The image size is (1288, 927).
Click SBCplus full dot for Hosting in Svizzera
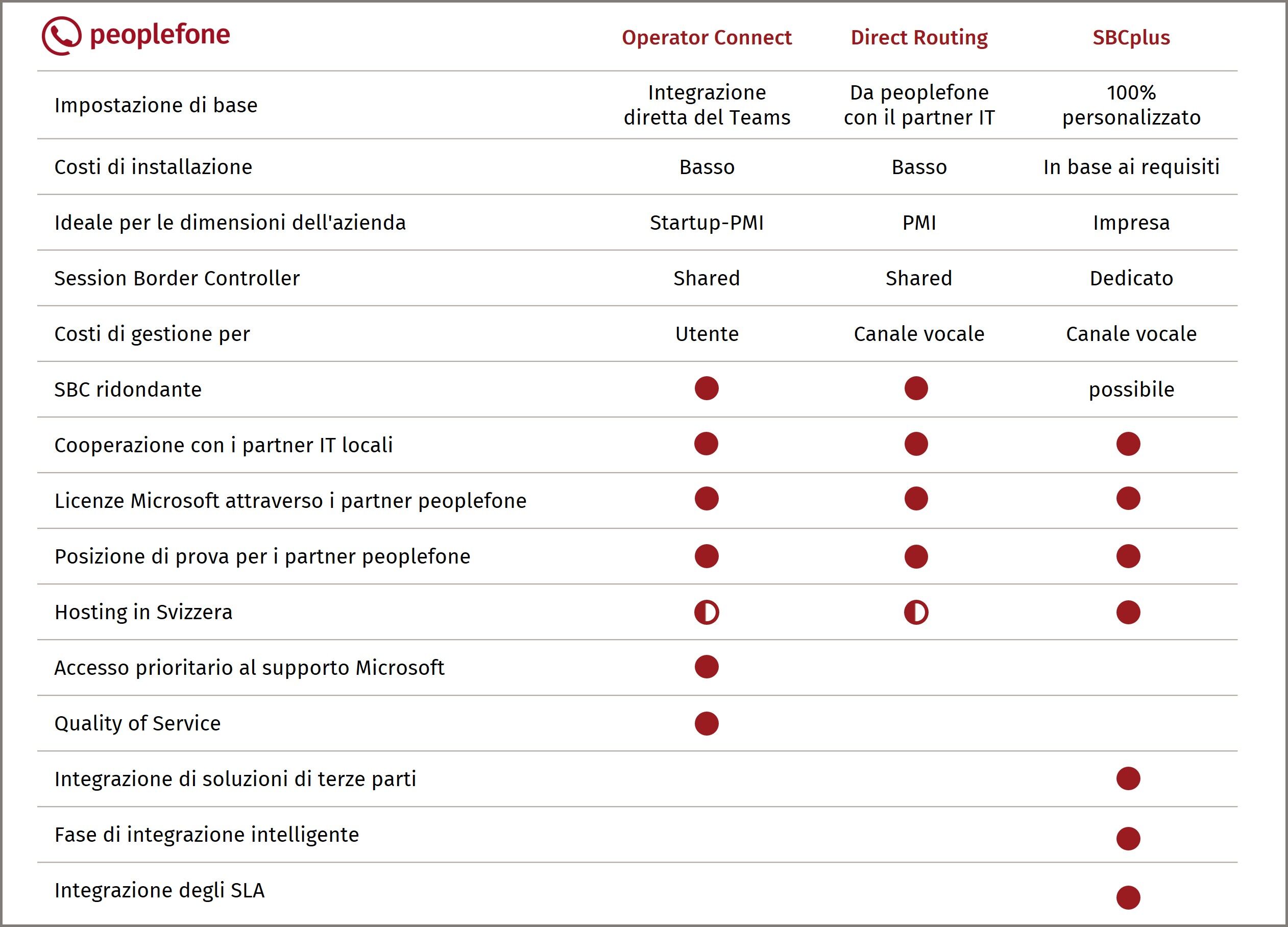tap(1128, 613)
